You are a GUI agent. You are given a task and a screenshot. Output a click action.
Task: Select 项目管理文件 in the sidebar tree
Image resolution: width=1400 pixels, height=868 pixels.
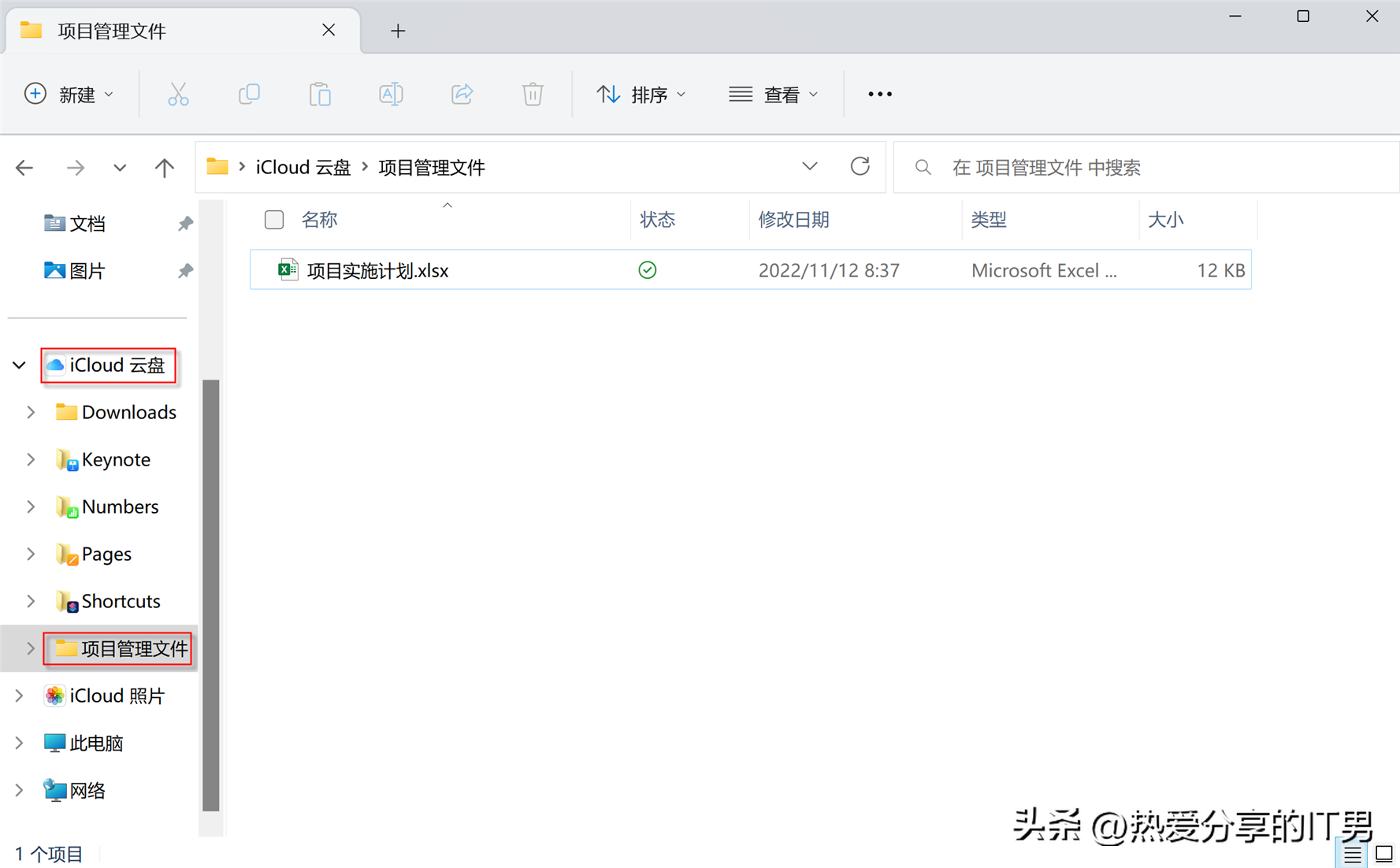click(122, 648)
